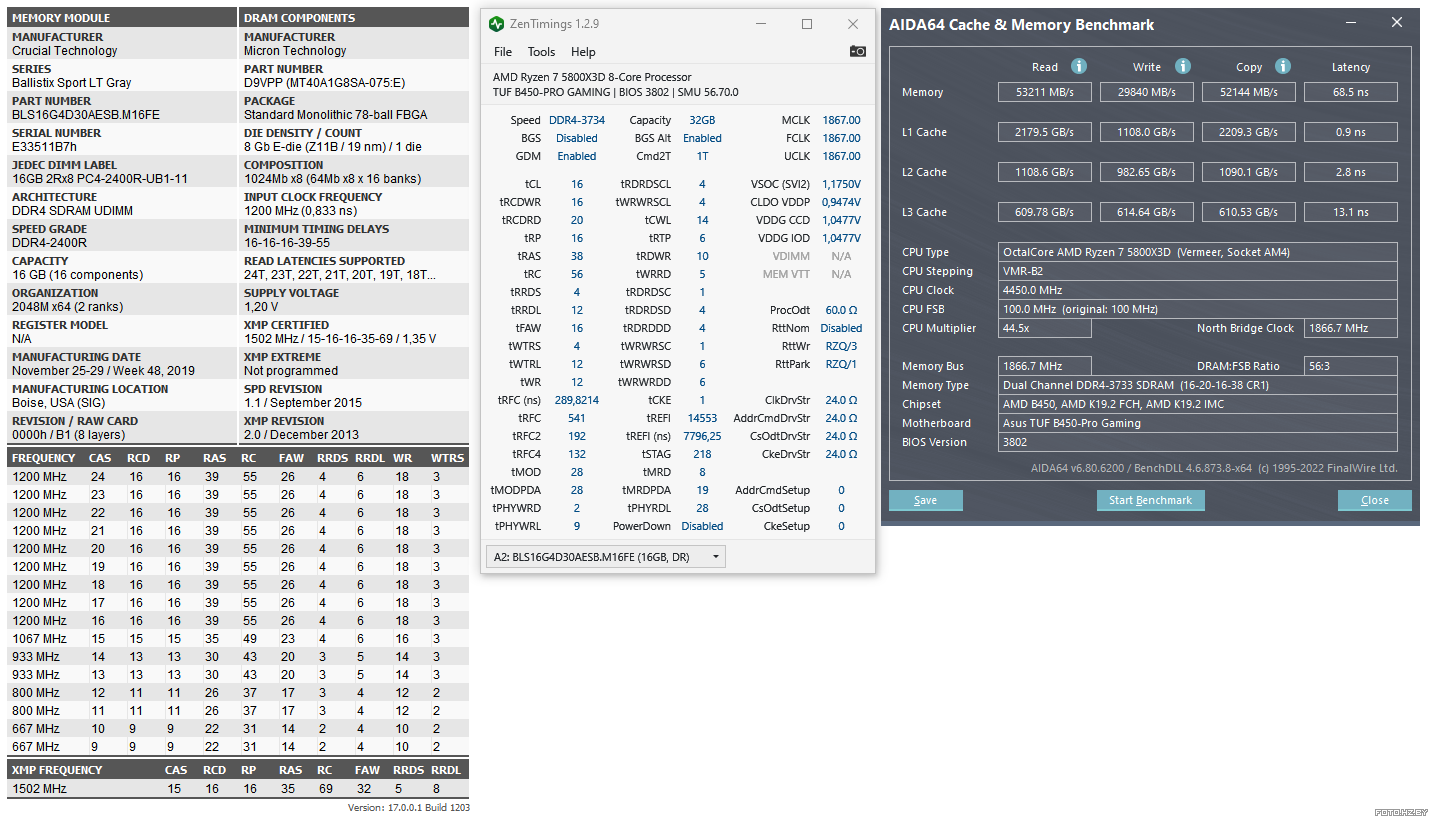
Task: Click the Close button in AIDA64
Action: click(1375, 500)
